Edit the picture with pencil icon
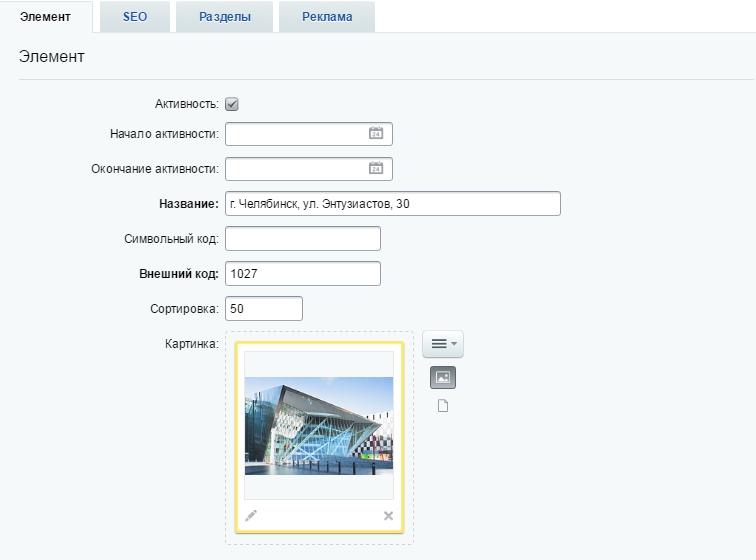Image resolution: width=756 pixels, height=560 pixels. pos(251,516)
